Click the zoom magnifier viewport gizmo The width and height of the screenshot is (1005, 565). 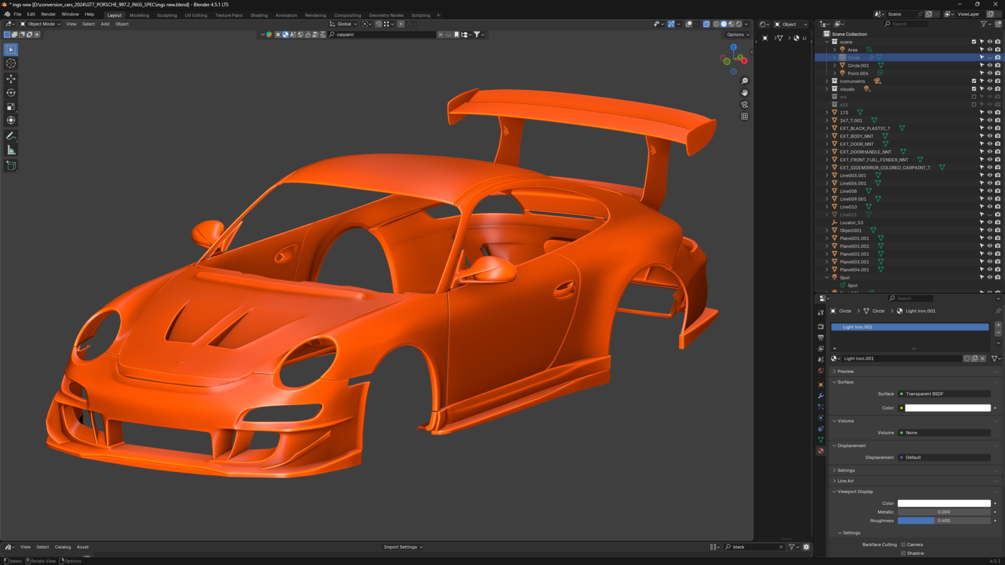[x=745, y=81]
